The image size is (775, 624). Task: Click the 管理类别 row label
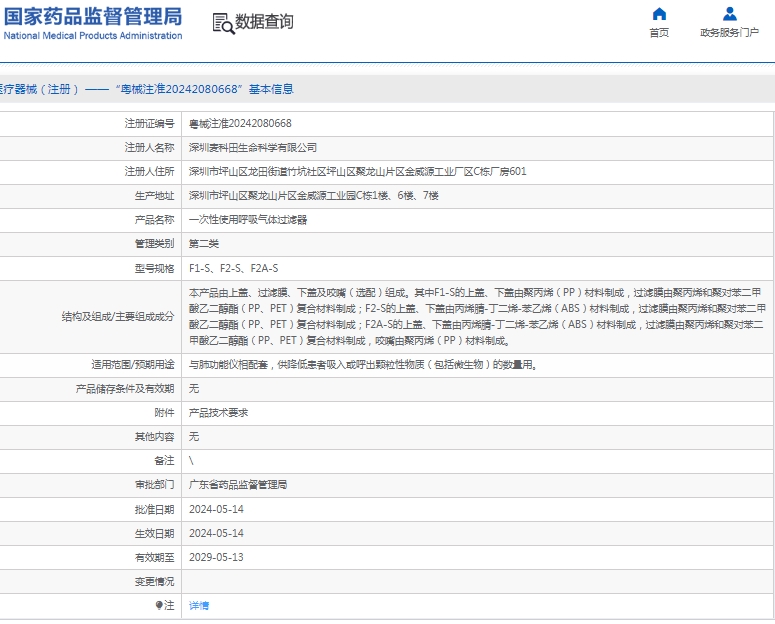click(154, 244)
